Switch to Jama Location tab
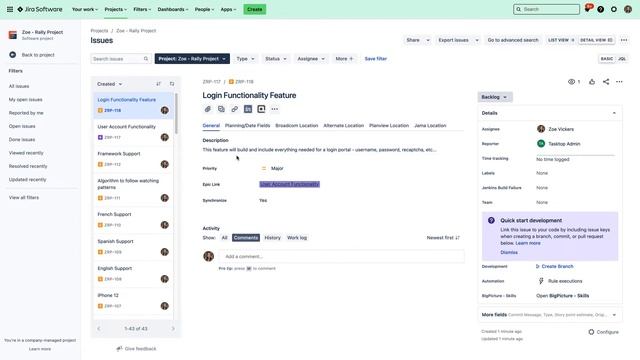This screenshot has width=640, height=360. click(x=430, y=126)
